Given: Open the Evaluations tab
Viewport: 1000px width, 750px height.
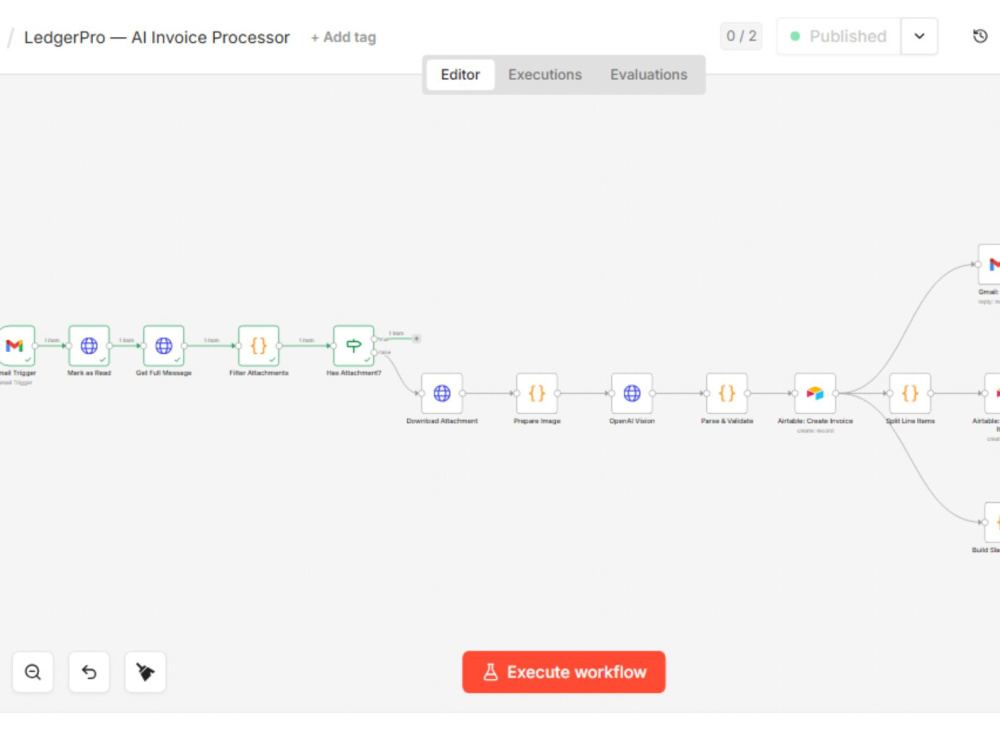Looking at the screenshot, I should coord(649,75).
